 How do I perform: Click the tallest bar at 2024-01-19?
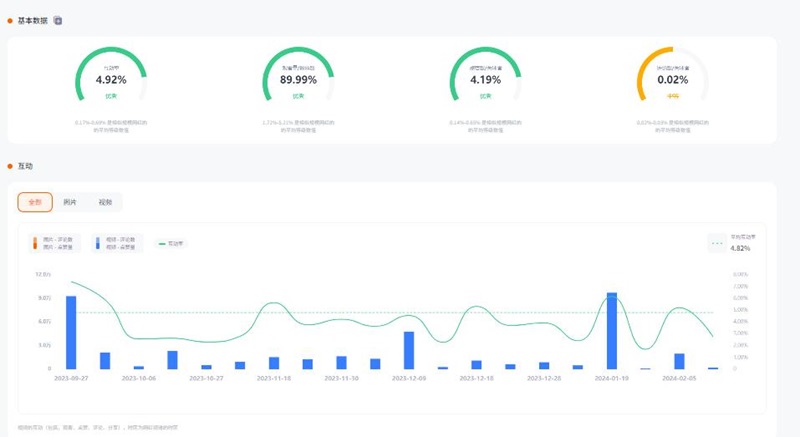pyautogui.click(x=612, y=331)
